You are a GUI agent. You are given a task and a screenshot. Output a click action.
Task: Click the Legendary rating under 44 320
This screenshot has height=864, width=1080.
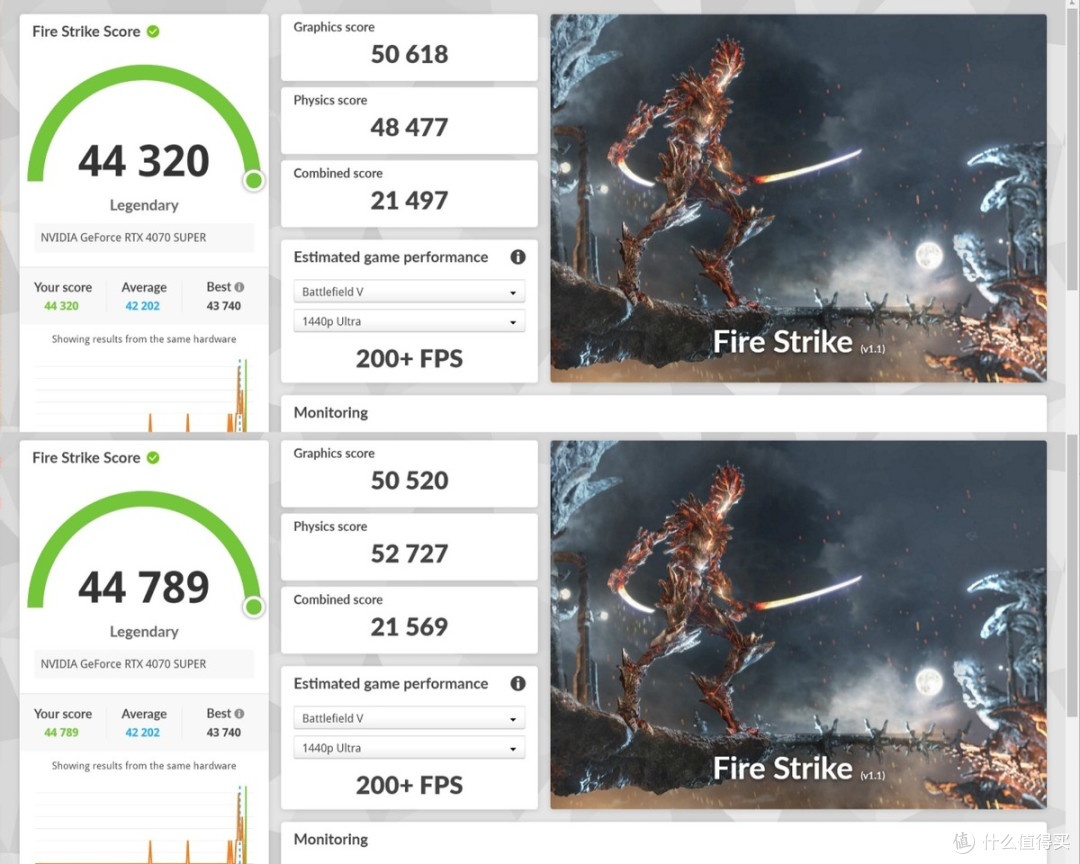point(144,205)
